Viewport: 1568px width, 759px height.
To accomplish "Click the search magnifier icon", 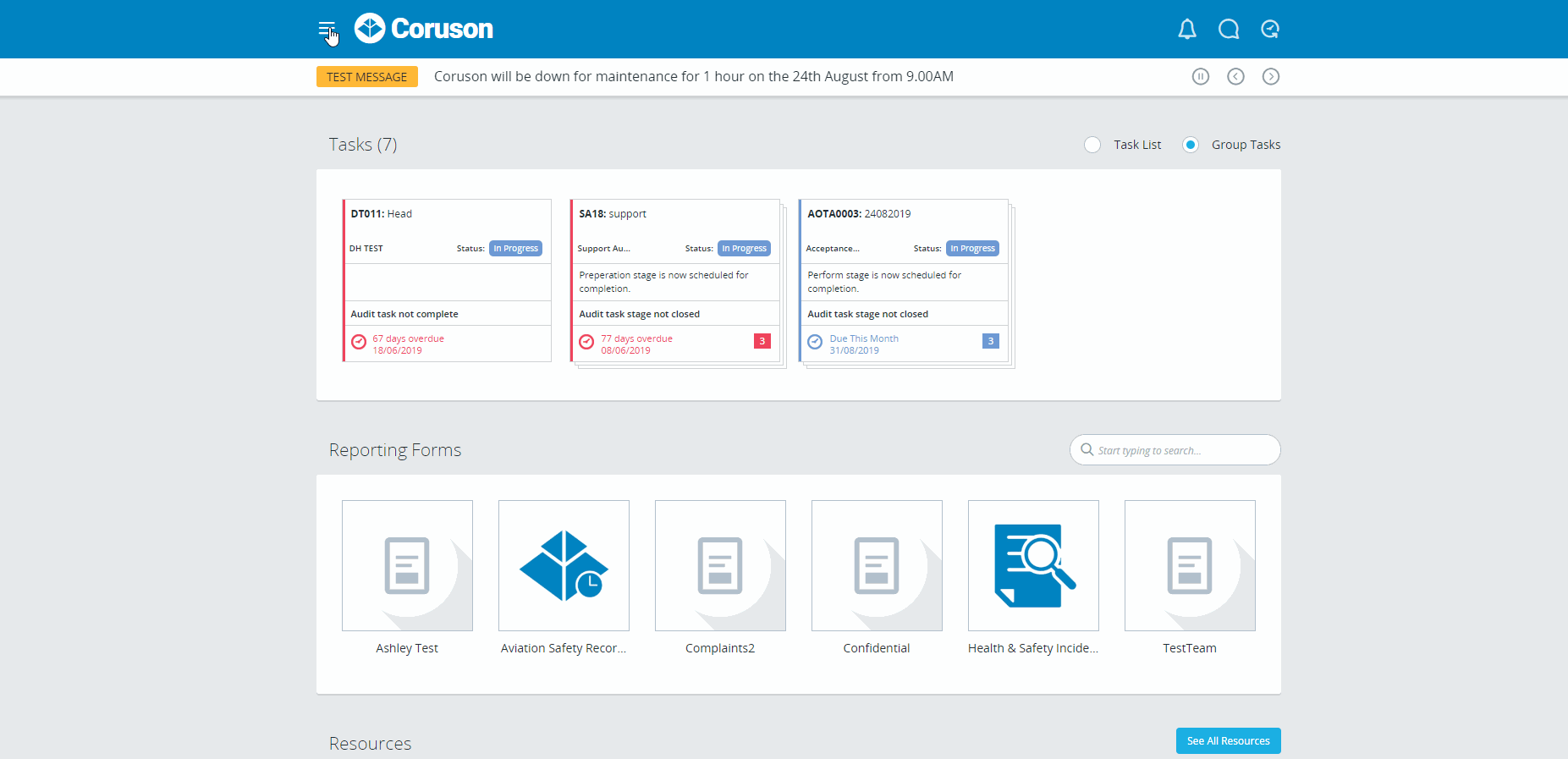I will tap(1087, 450).
